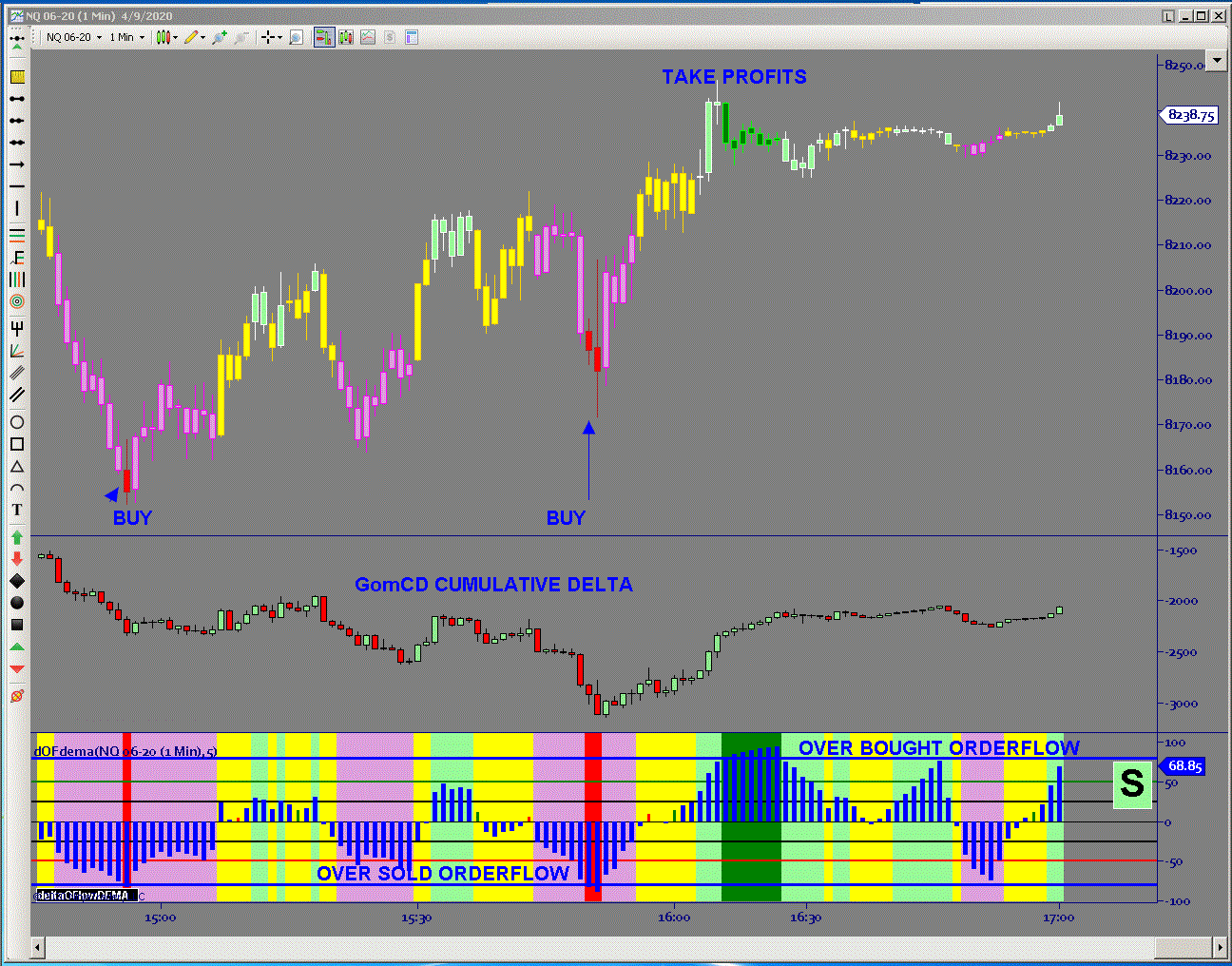Click the horizontal scrollbar right arrow
Screen dimensions: 1232x966
coord(1221,948)
